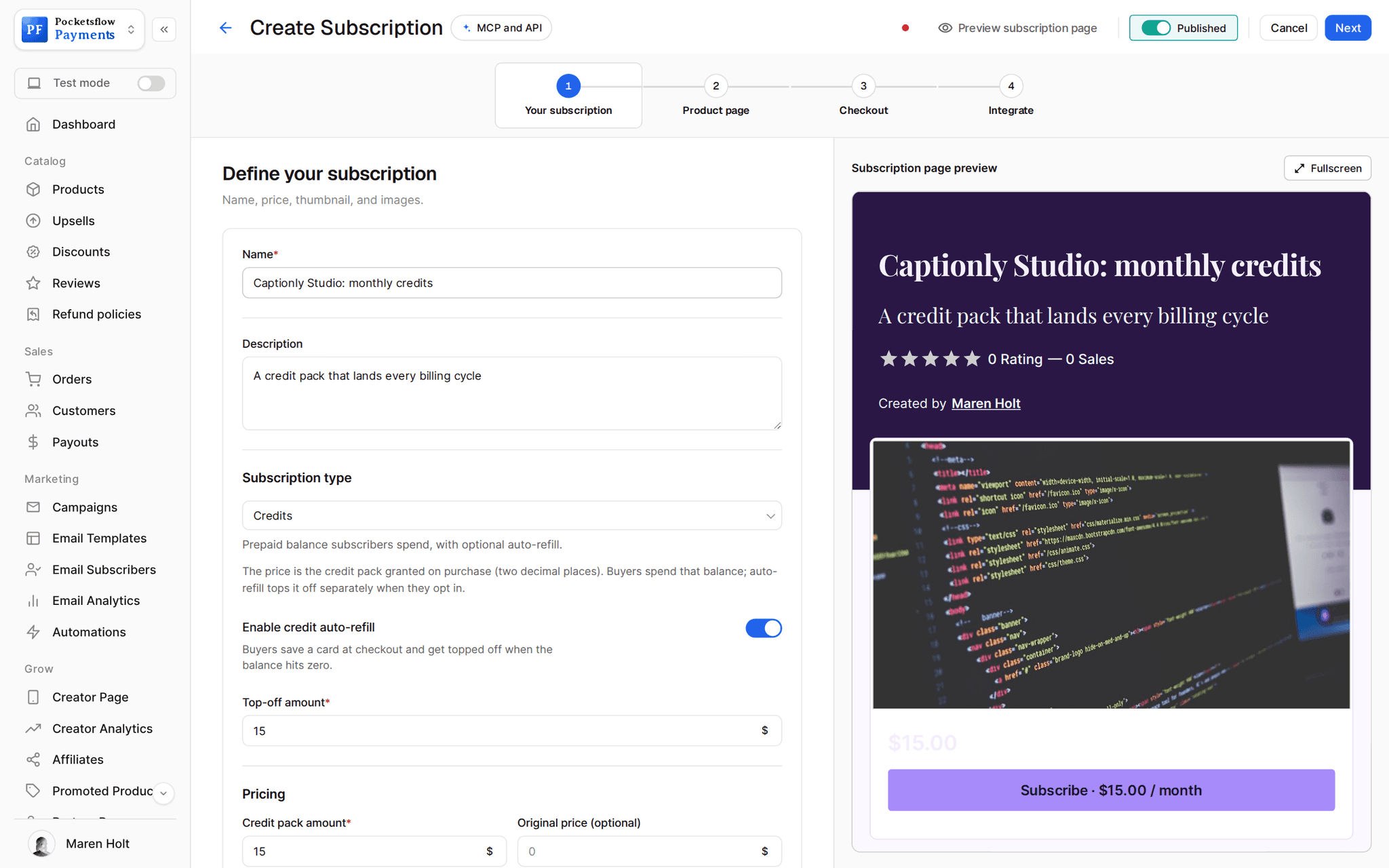Click the Automations lightning bolt icon
The width and height of the screenshot is (1389, 868).
pyautogui.click(x=33, y=632)
